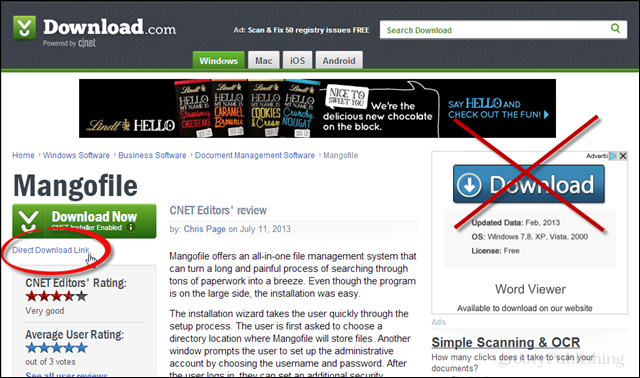Viewport: 640px width, 378px height.
Task: Click the Direct Download Link
Action: pyautogui.click(x=51, y=250)
